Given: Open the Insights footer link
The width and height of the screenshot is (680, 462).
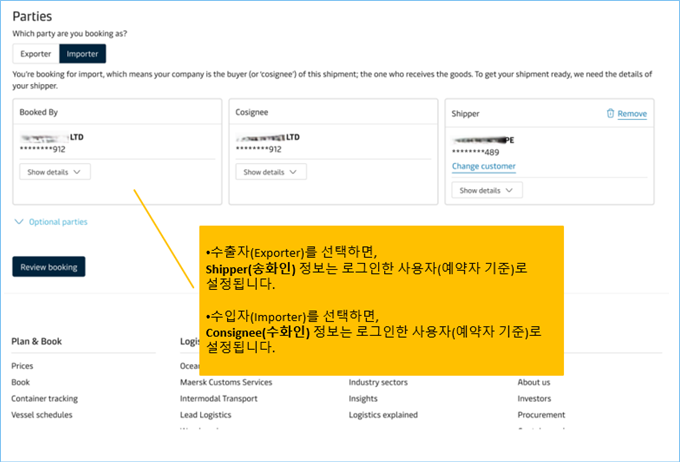Looking at the screenshot, I should (363, 398).
